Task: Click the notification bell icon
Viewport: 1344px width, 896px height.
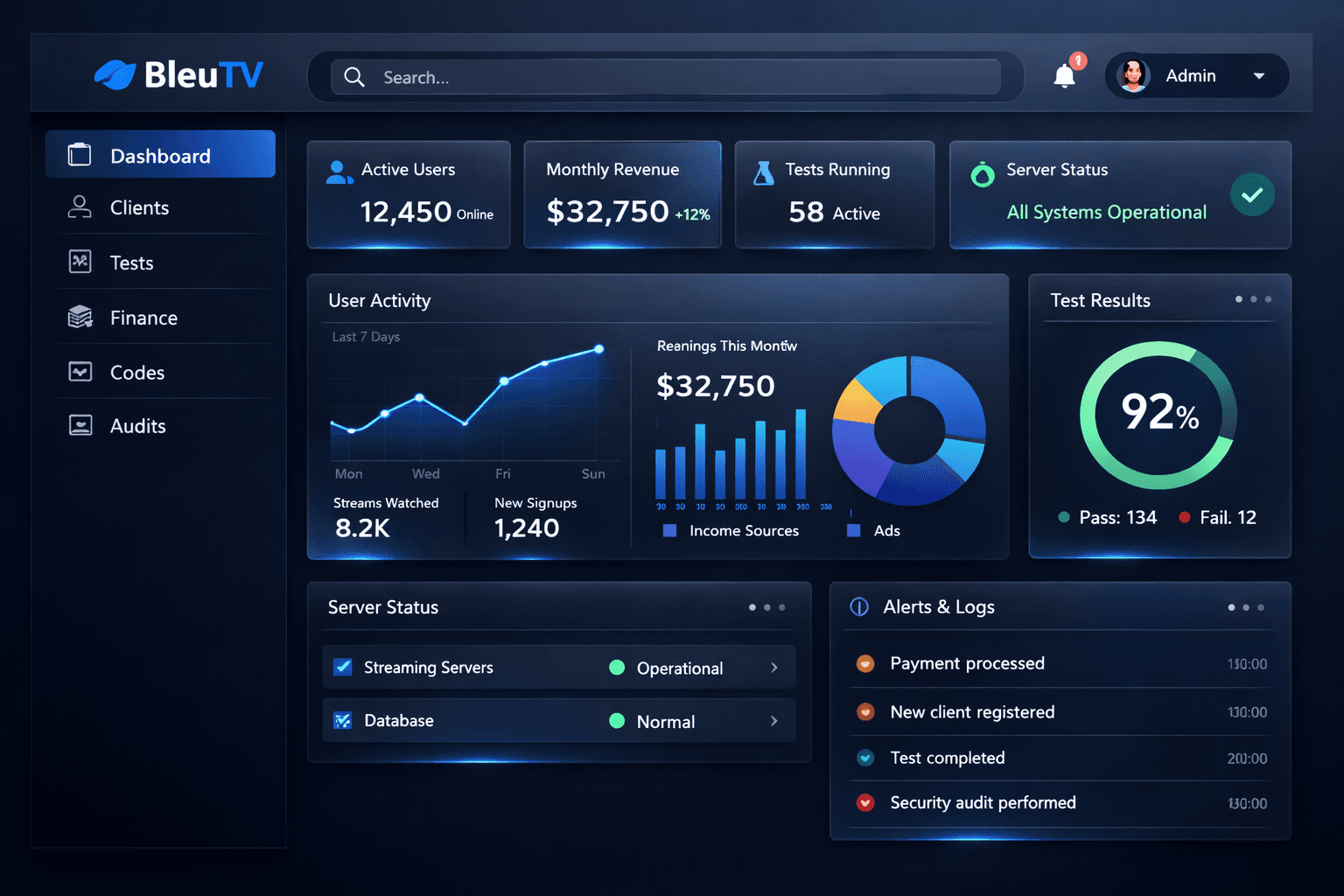Action: (x=1064, y=77)
